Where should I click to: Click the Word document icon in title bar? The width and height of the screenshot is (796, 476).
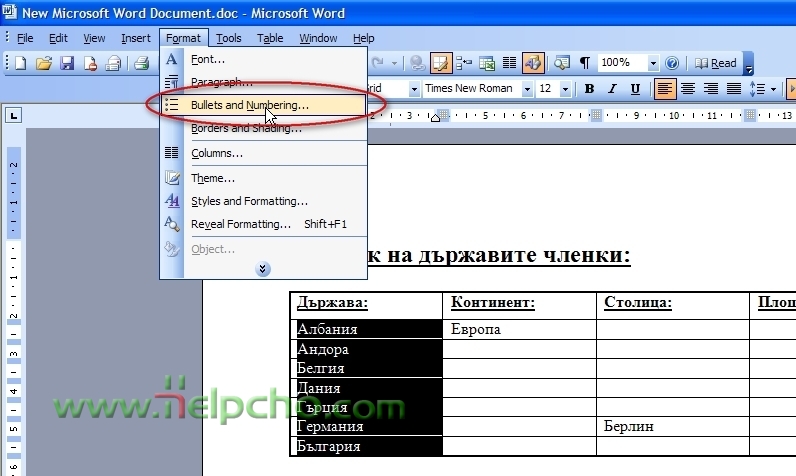click(x=10, y=11)
